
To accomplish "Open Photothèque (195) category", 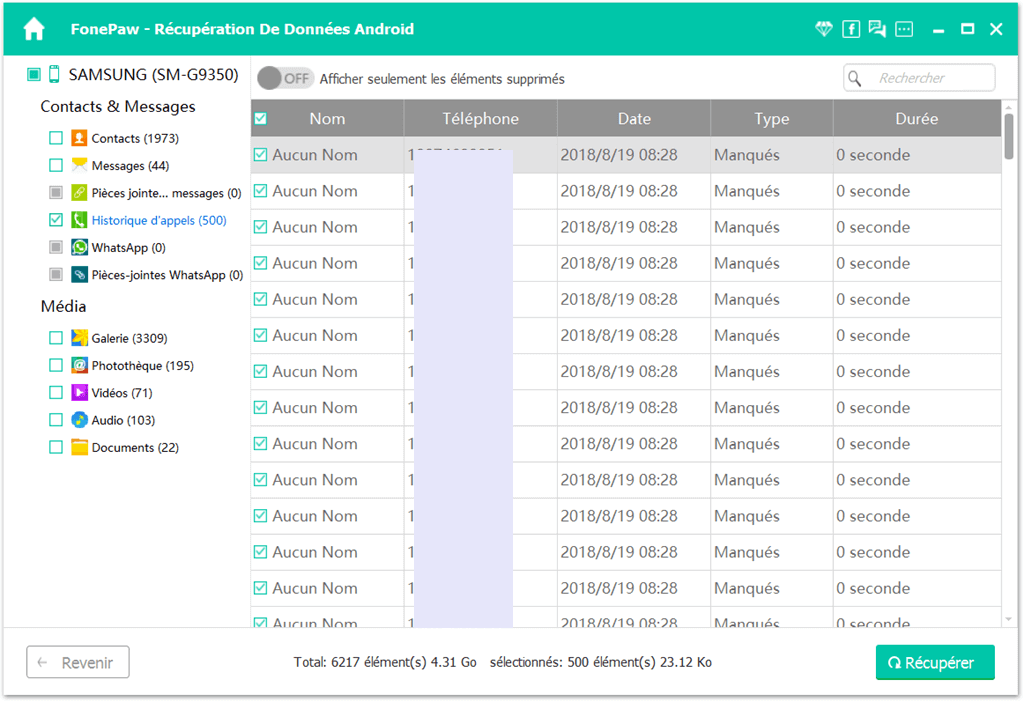I will tap(143, 366).
